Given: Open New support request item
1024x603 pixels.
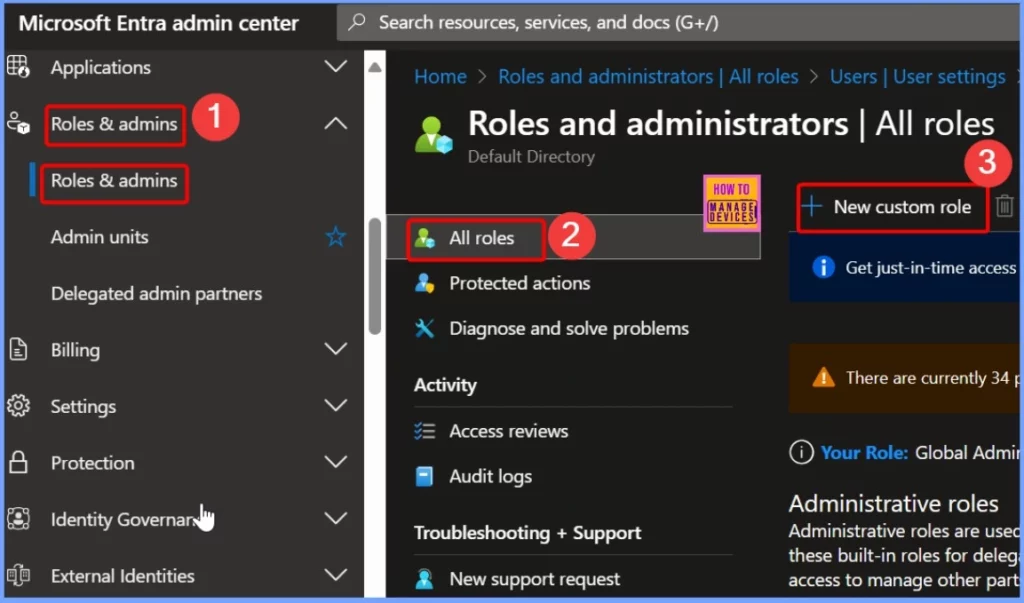Looking at the screenshot, I should tap(534, 579).
